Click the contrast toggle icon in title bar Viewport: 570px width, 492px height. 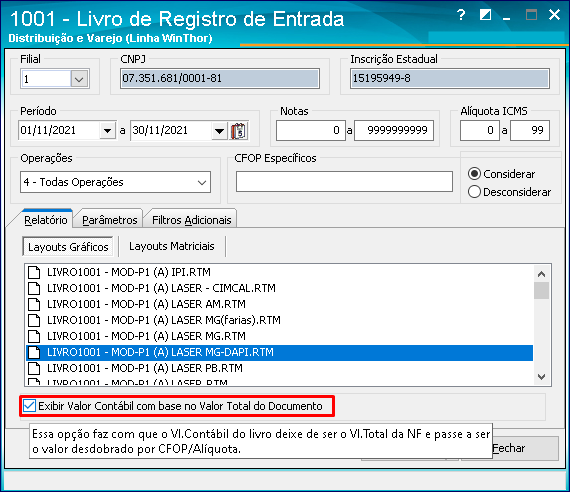[x=485, y=15]
